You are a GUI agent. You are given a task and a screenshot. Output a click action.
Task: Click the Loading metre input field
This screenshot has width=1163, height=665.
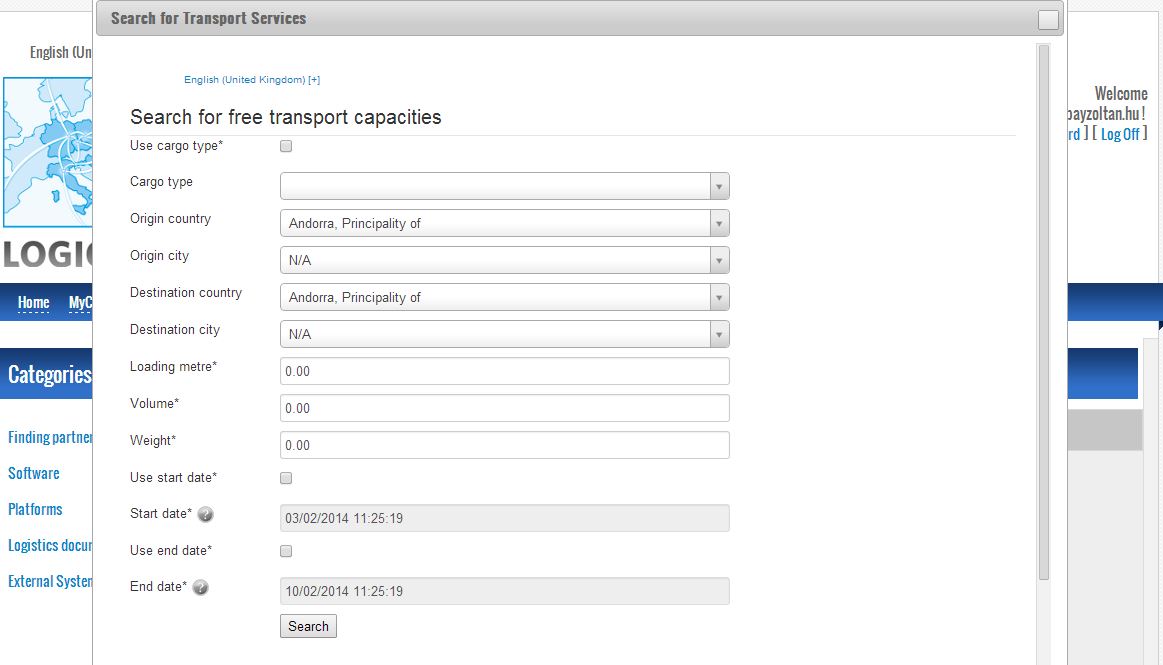[x=504, y=371]
